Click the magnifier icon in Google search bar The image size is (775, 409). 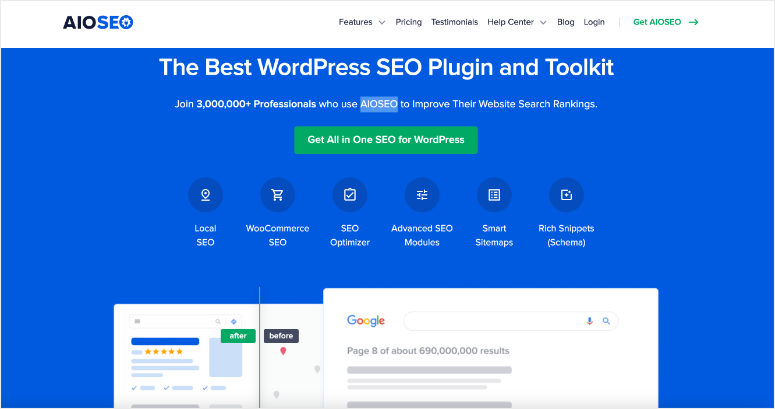click(606, 321)
